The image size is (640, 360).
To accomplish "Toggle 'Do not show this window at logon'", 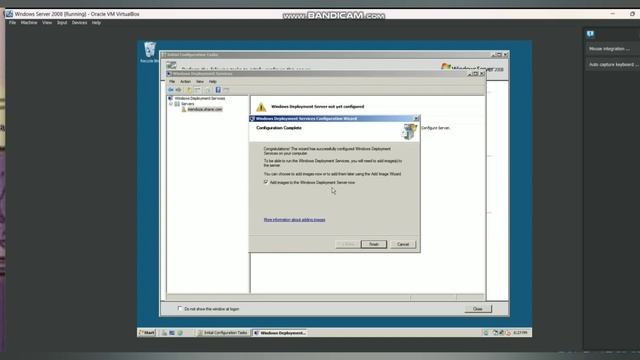I will [x=180, y=309].
